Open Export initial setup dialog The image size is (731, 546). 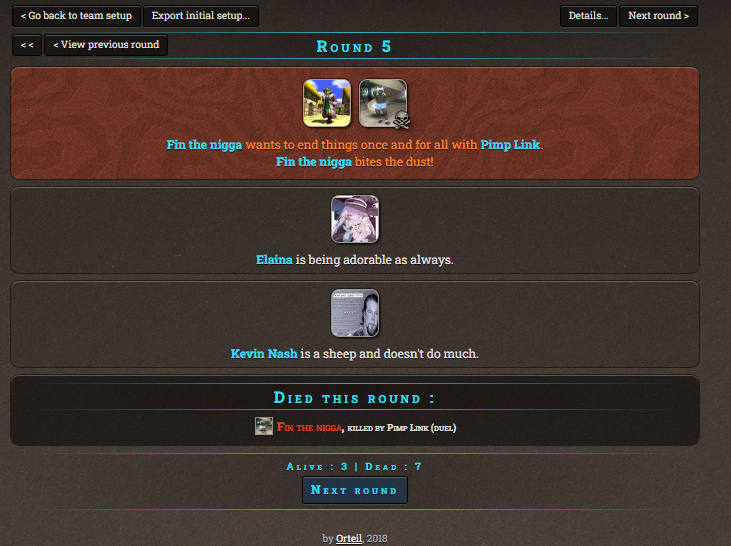pyautogui.click(x=200, y=16)
